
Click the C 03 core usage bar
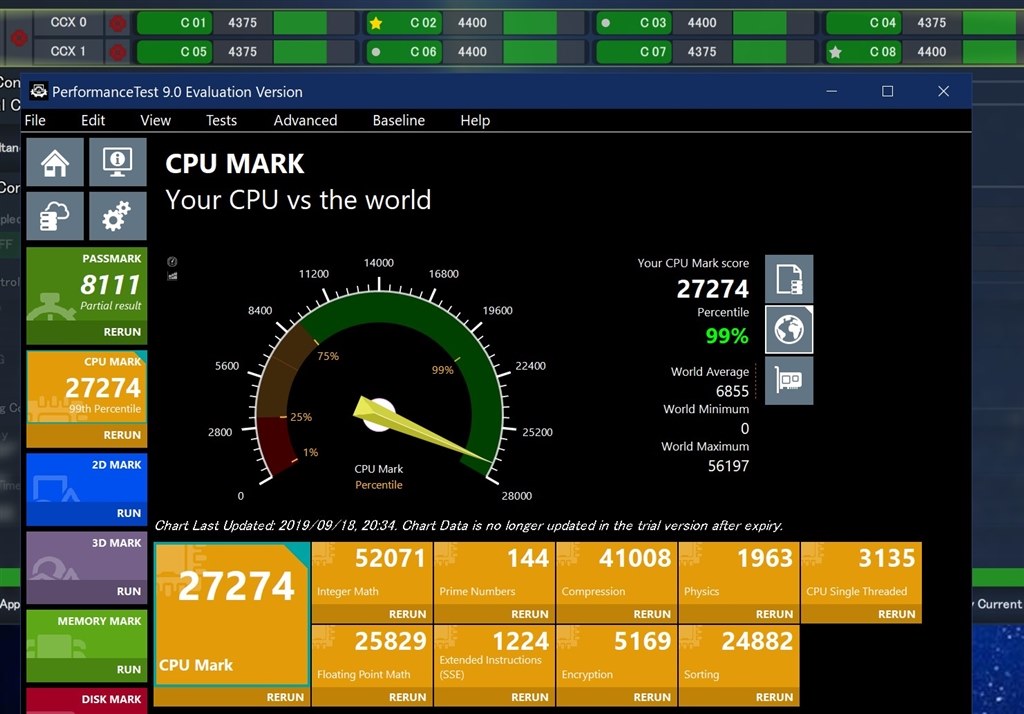coord(773,23)
